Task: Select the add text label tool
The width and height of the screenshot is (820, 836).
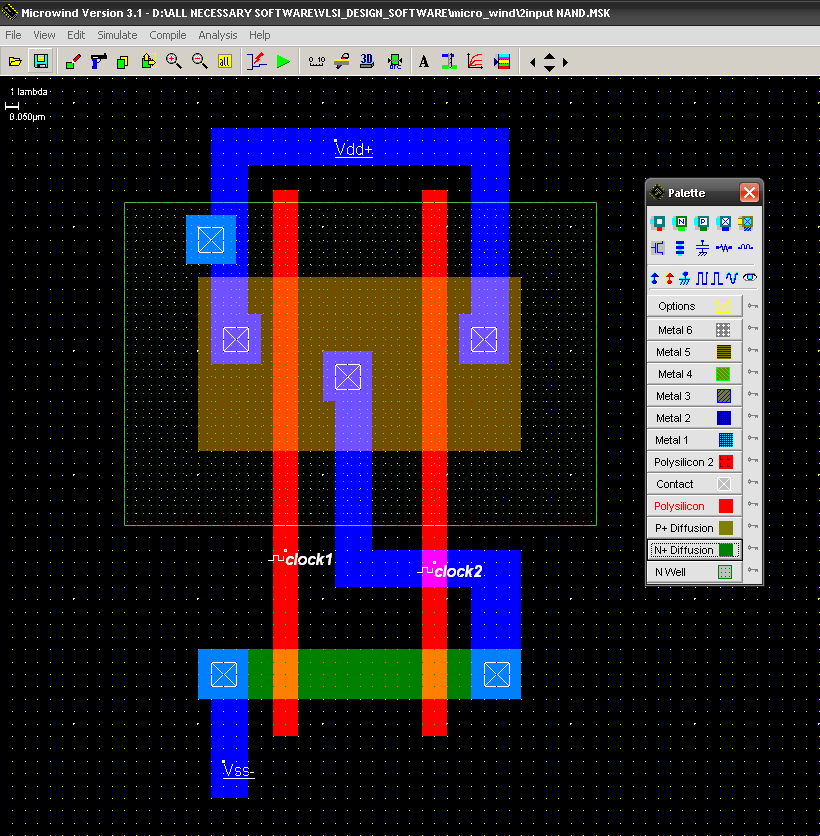Action: (424, 62)
